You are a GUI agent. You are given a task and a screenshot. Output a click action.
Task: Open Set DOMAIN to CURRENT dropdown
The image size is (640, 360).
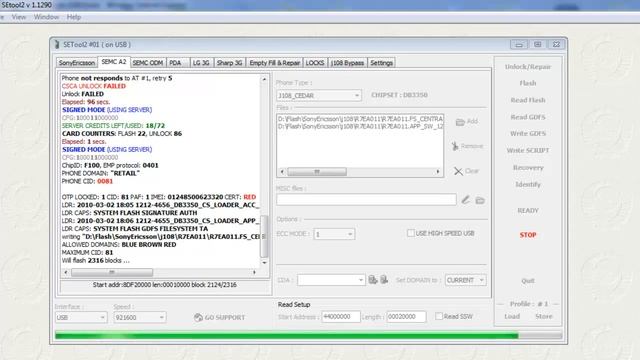tap(465, 280)
